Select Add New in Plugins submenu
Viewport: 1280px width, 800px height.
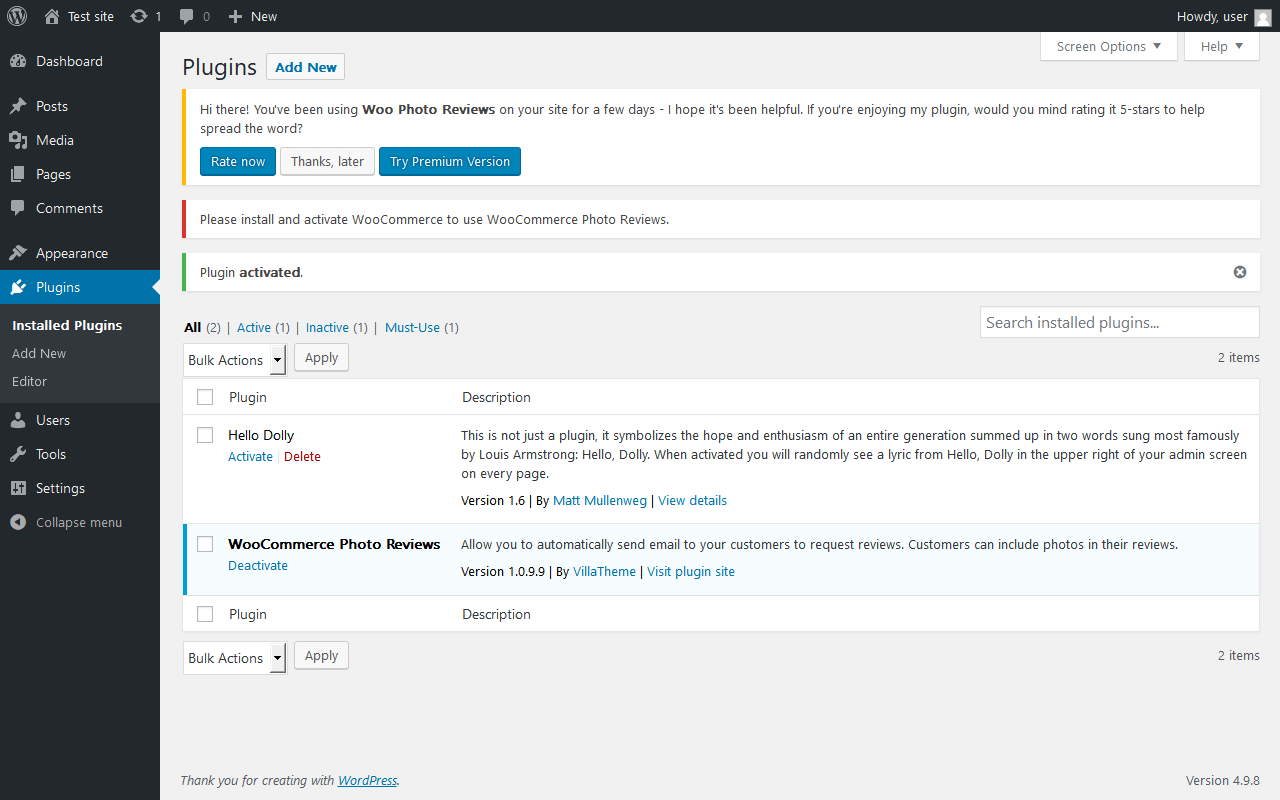click(x=39, y=353)
